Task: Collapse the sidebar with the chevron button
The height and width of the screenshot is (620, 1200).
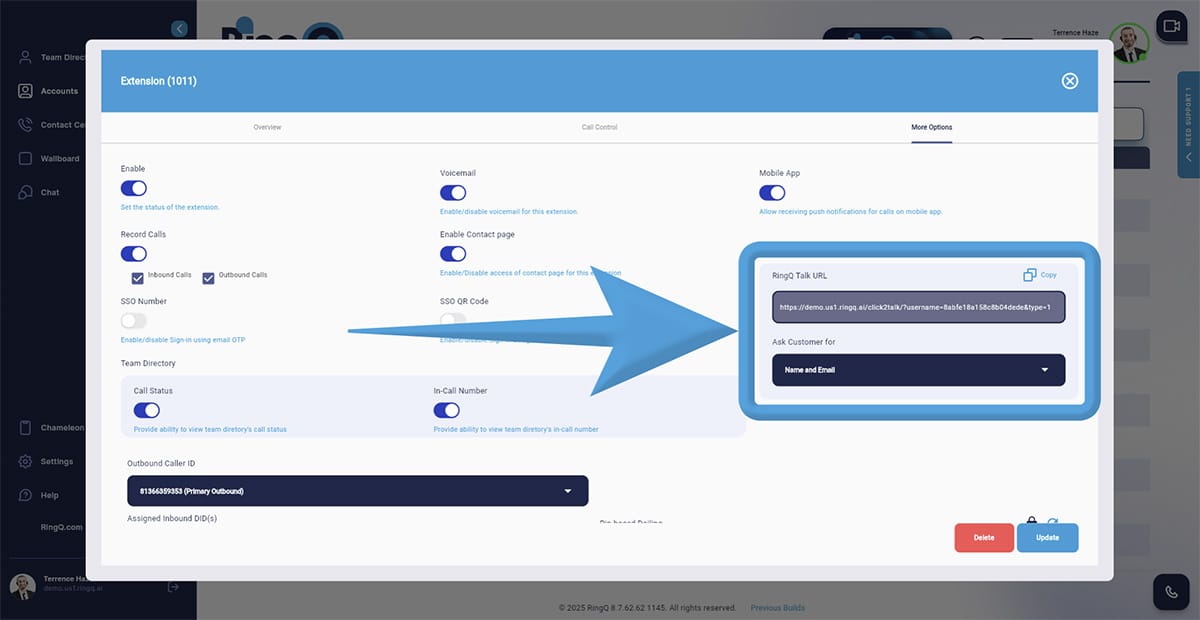Action: (179, 29)
